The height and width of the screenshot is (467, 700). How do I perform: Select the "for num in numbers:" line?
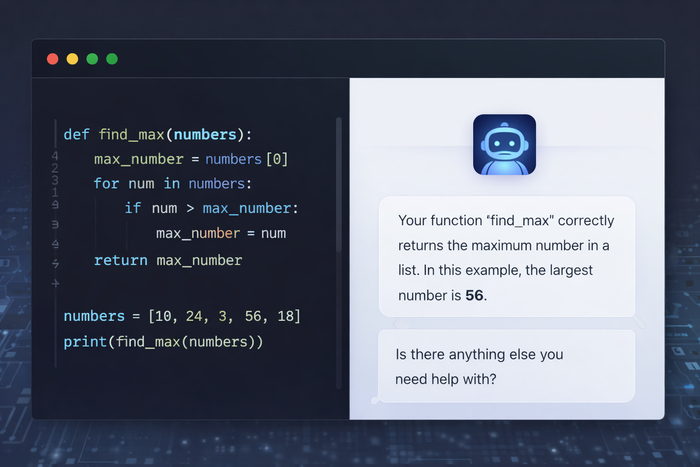pos(173,184)
